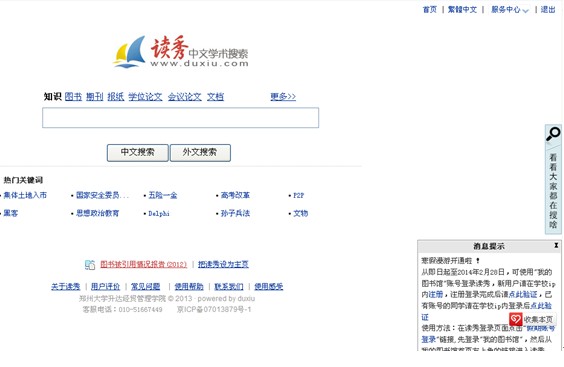Screen dimensions: 564x367
Task: Open 图书被引用情况报告 (2012) link
Action: coord(144,264)
